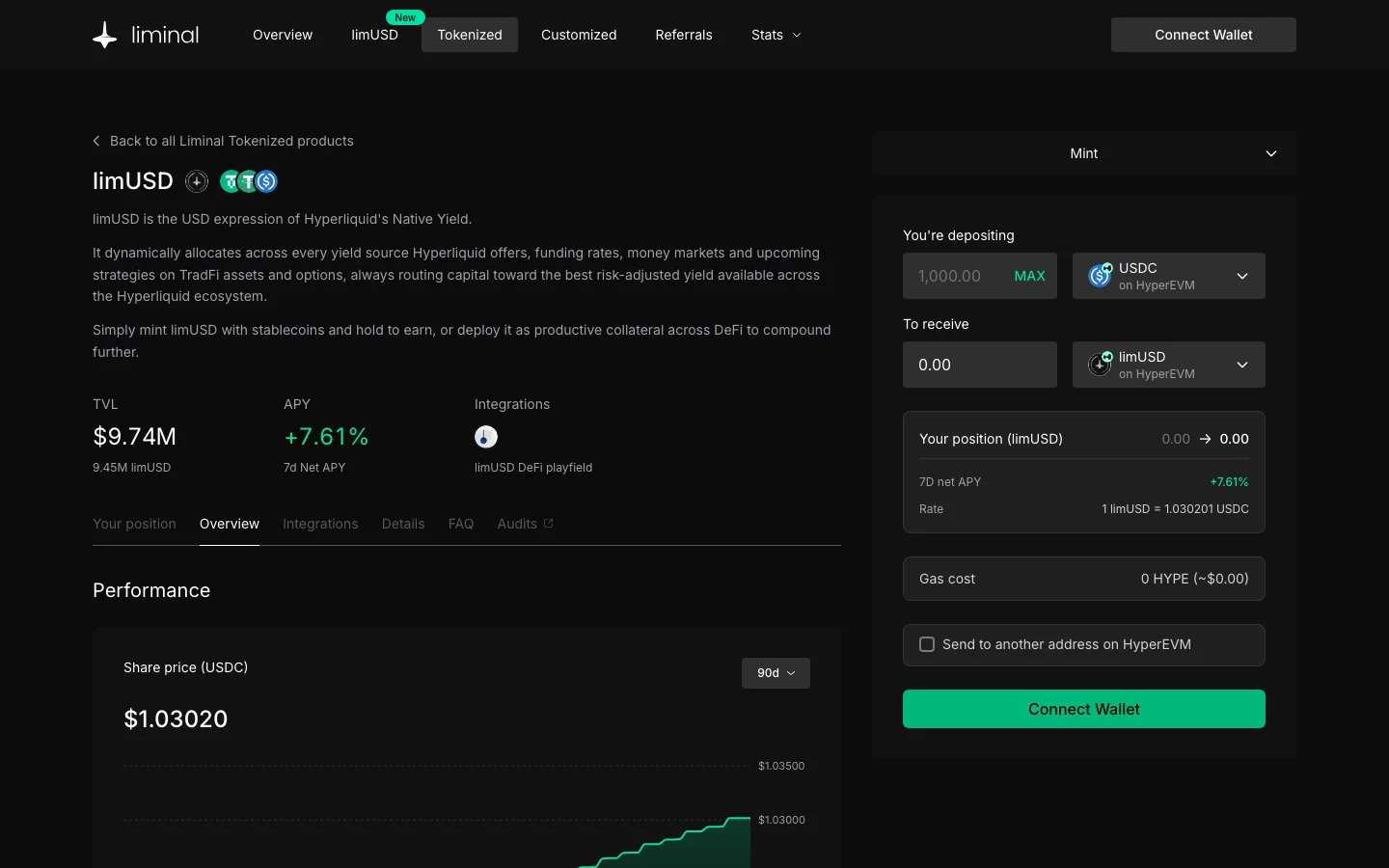1389x868 pixels.
Task: Switch to the Integrations tab
Action: 320,524
